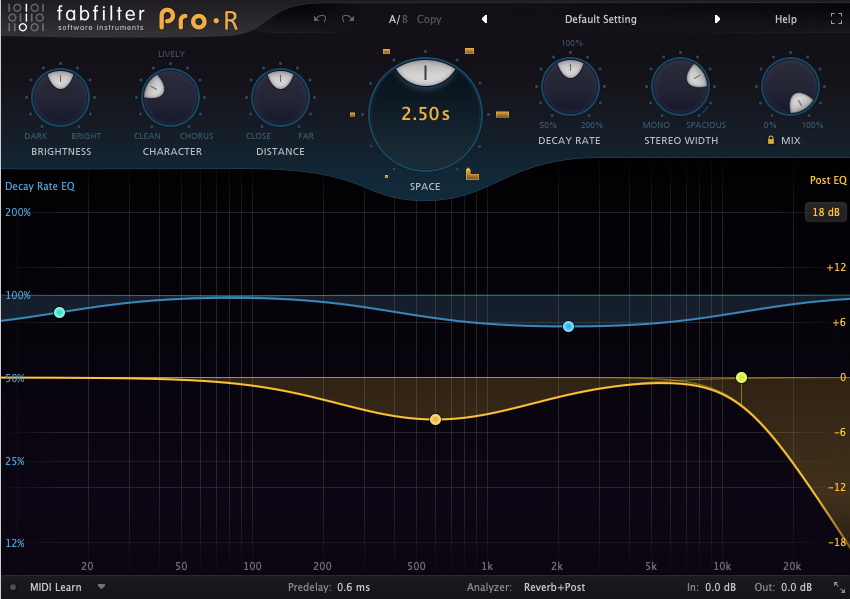Click the 2.50s decay time value
Viewport: 850px width, 599px height.
[x=425, y=114]
